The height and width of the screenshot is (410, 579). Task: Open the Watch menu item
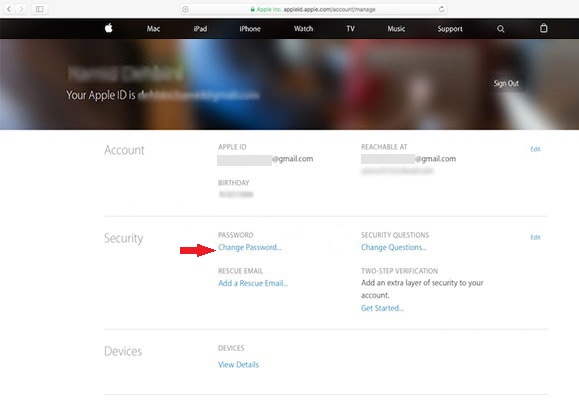[304, 29]
